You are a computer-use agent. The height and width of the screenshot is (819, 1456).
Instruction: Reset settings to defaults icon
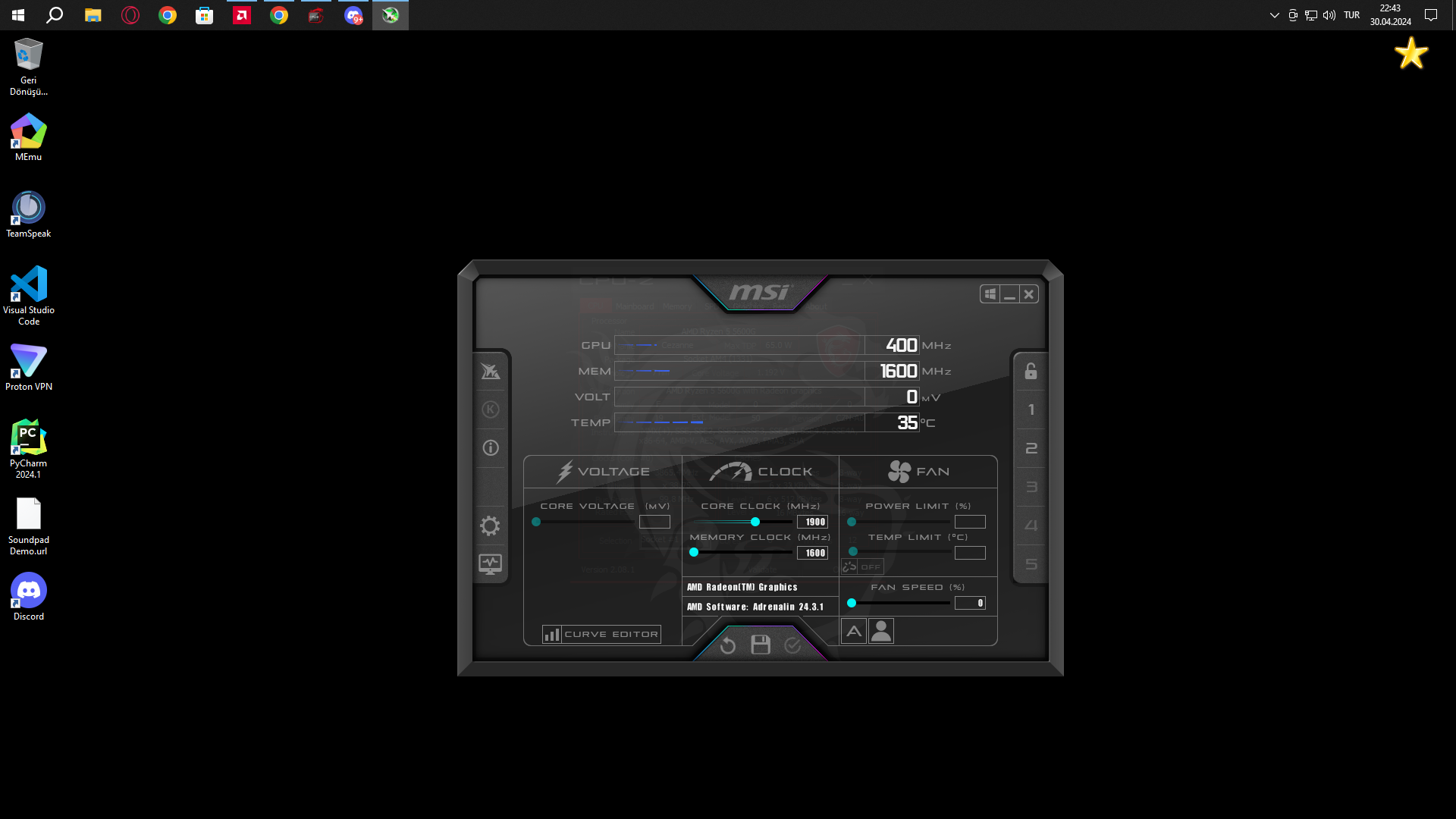[728, 645]
